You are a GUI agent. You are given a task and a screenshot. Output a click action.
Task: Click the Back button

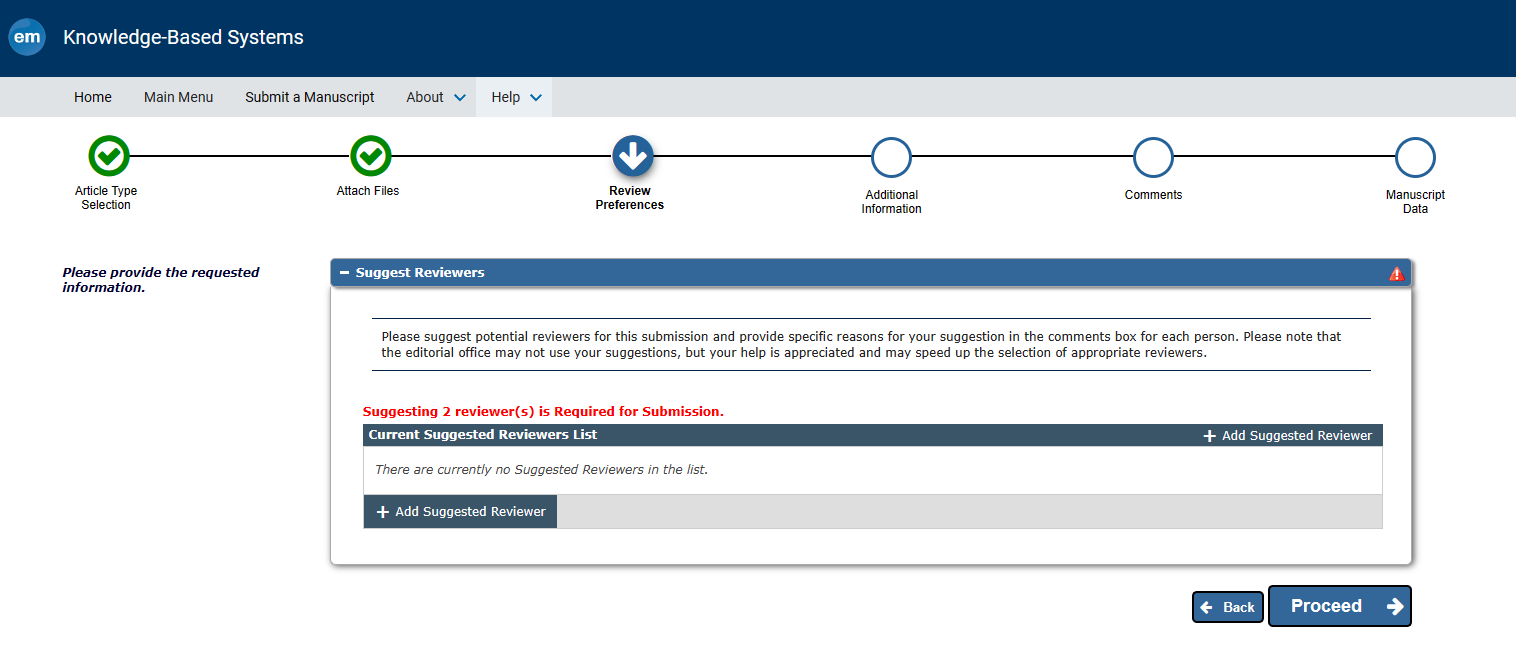point(1228,607)
